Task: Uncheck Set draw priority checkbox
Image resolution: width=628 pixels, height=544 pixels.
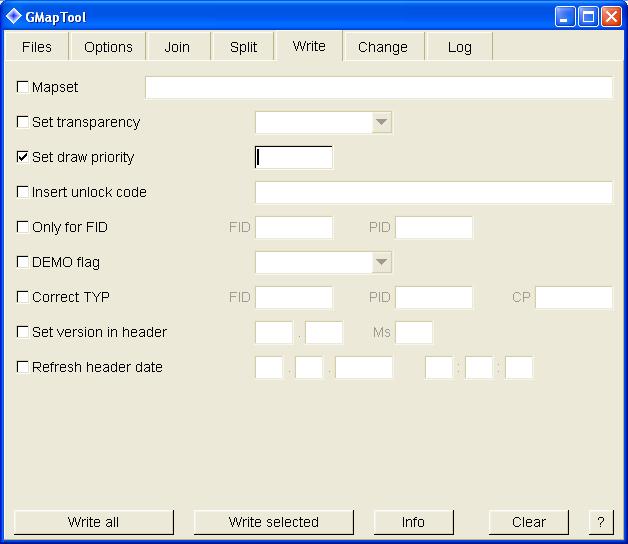Action: [x=23, y=157]
